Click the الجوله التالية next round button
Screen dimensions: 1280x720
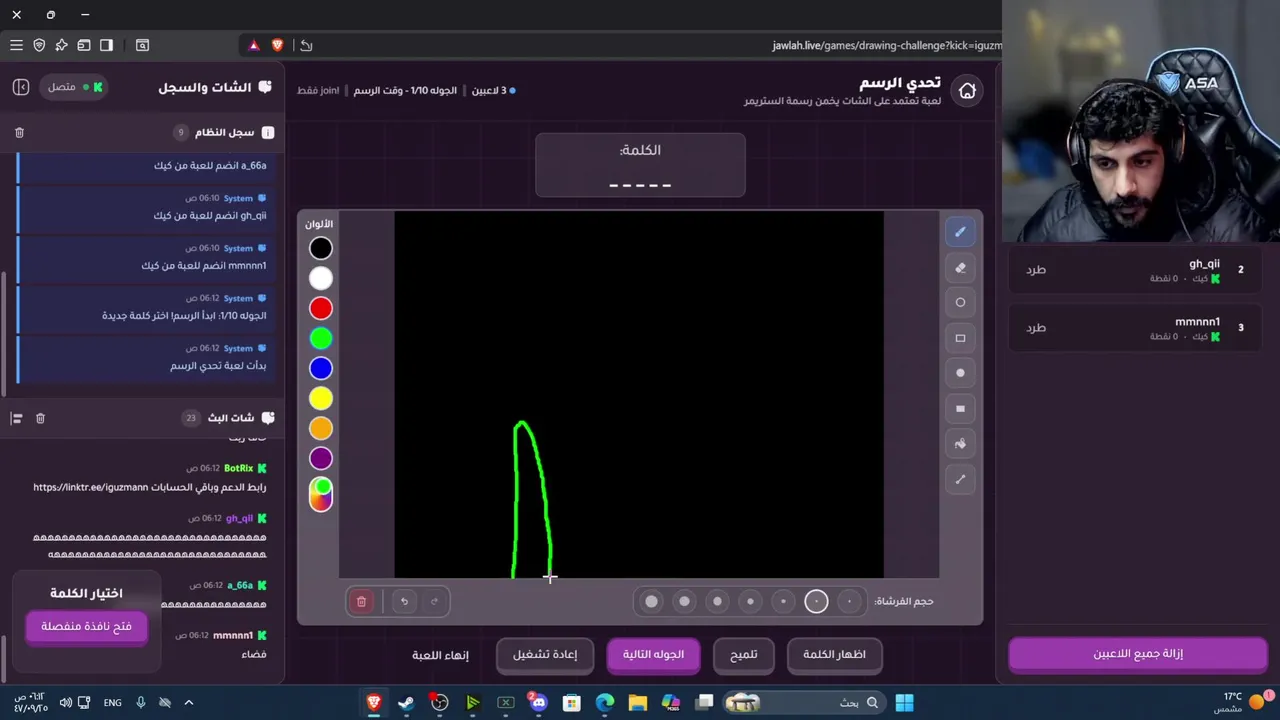tap(653, 655)
